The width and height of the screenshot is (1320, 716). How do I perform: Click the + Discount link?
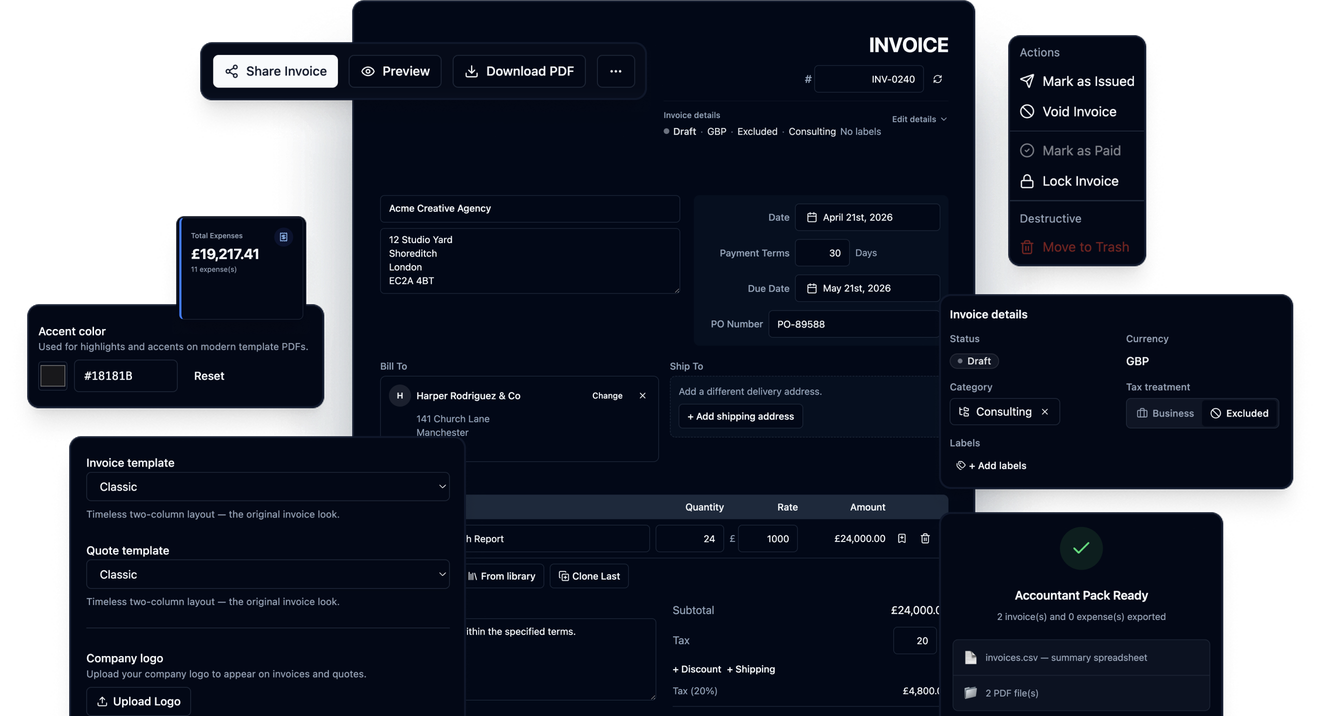coord(697,669)
